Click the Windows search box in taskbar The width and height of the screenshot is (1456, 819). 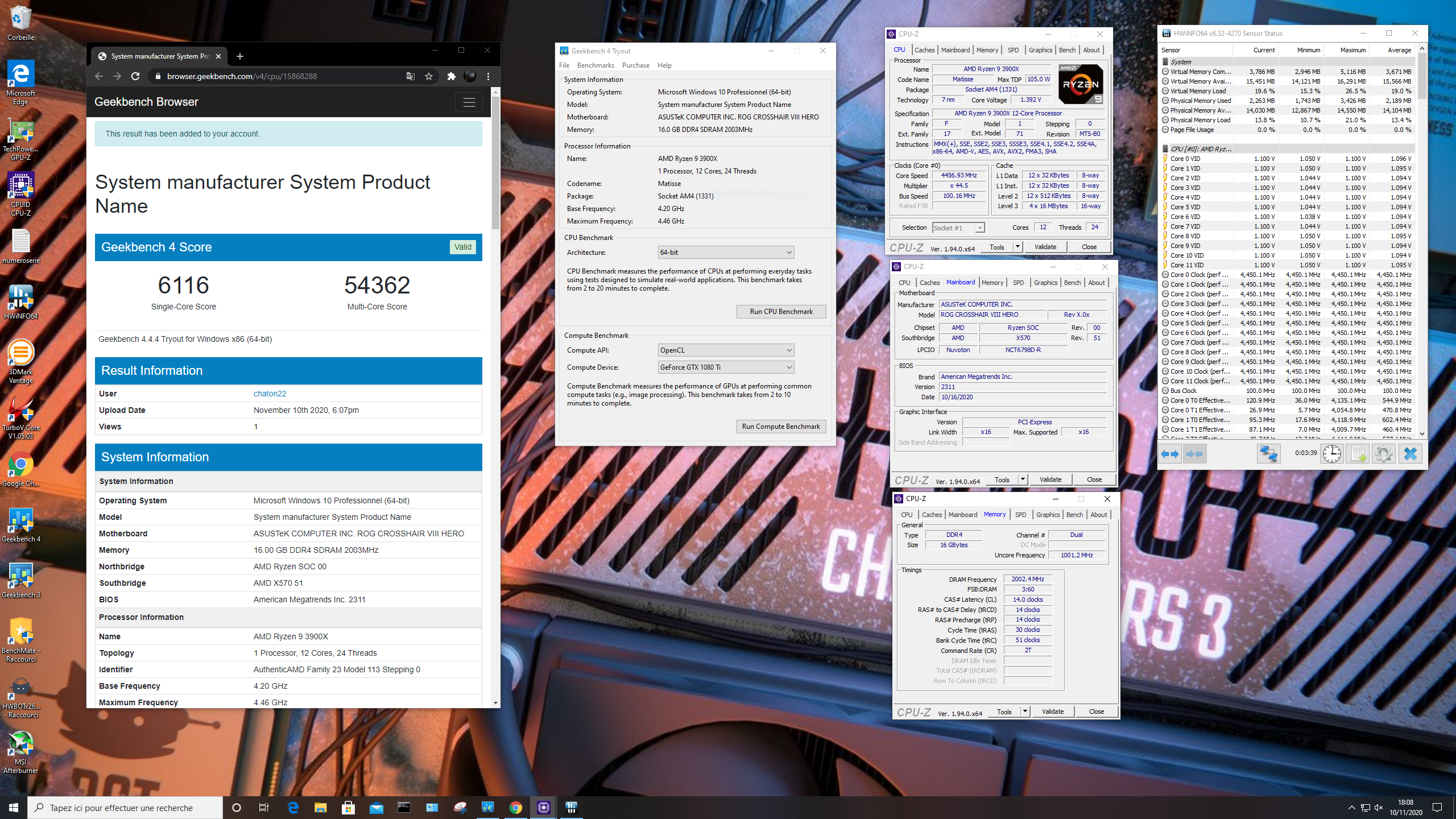point(125,808)
